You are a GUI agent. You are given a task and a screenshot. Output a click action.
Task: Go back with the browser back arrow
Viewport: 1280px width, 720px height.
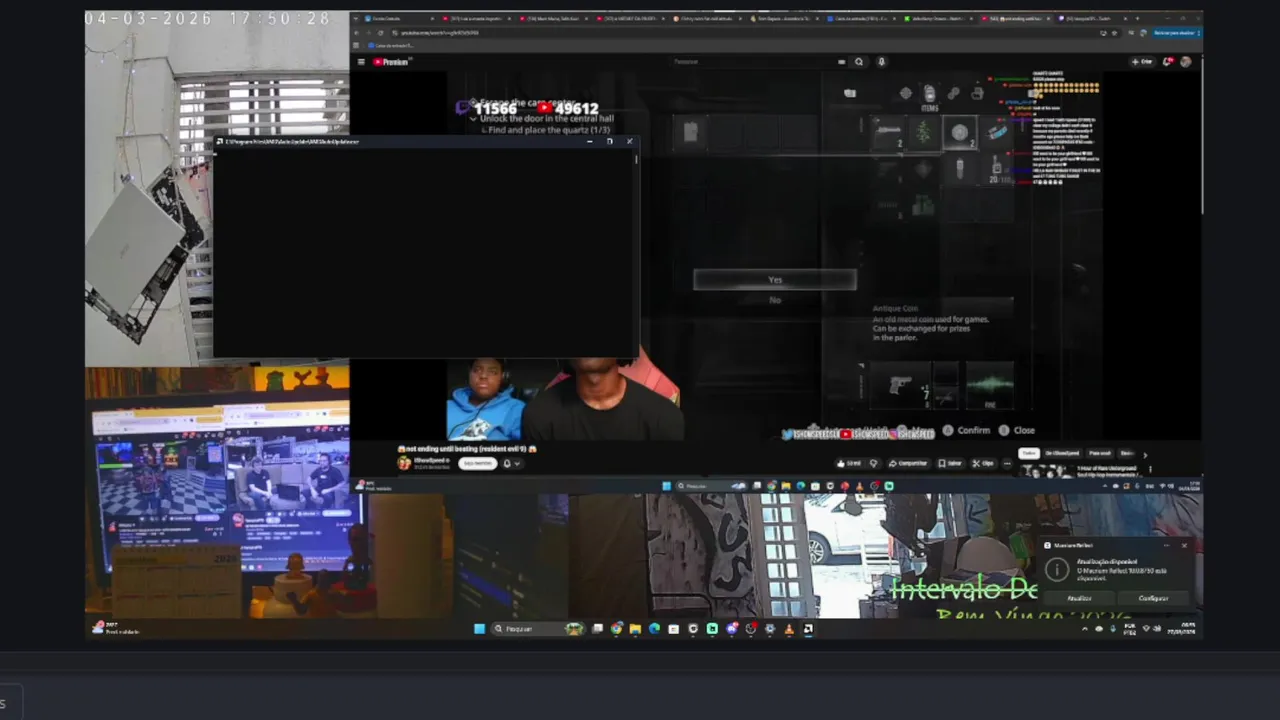click(355, 33)
